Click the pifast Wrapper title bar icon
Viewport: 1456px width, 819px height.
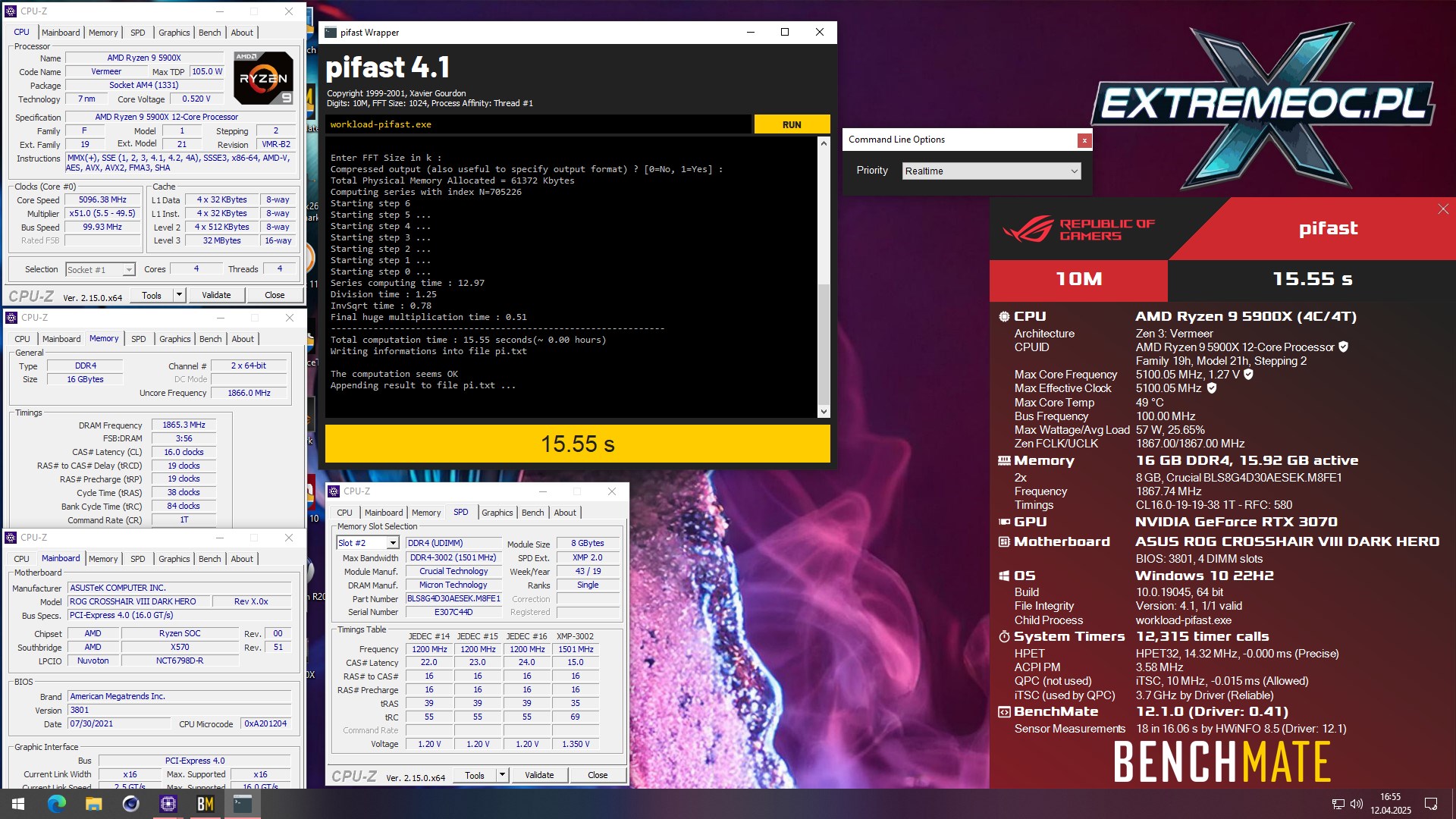click(331, 33)
